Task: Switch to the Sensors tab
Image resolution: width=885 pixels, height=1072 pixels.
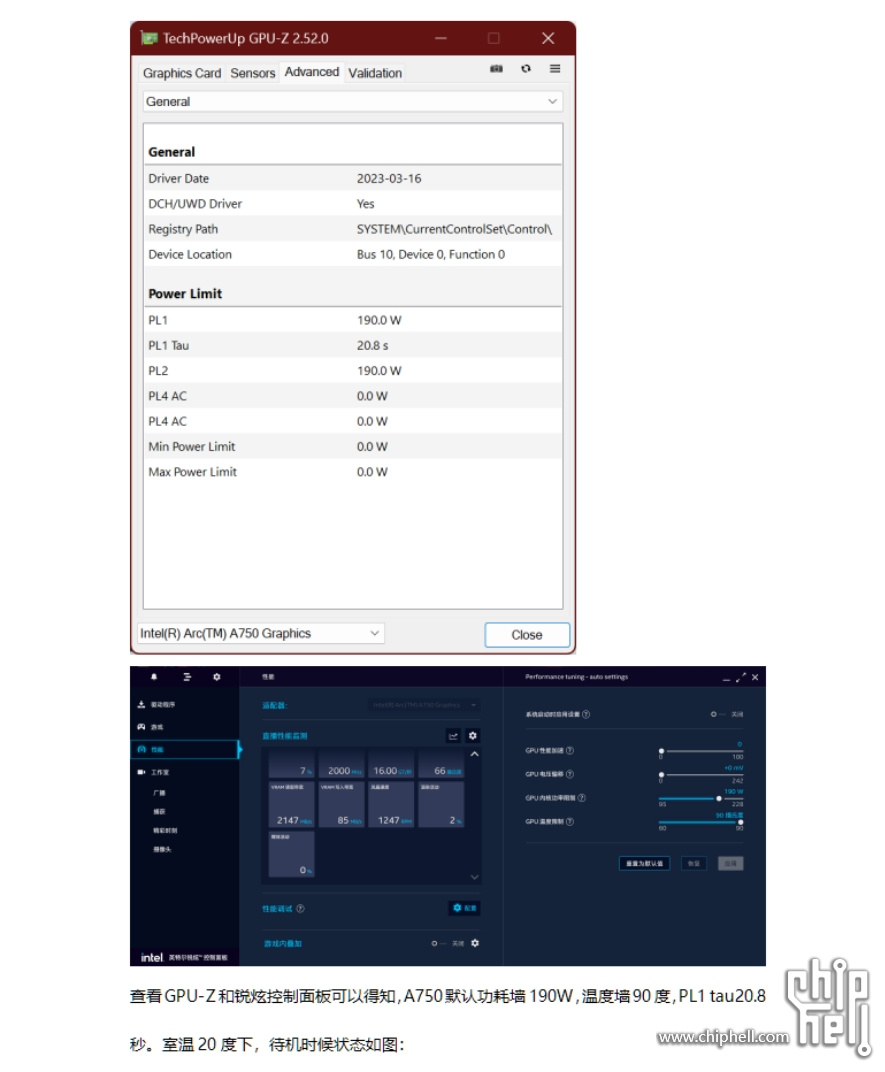Action: pyautogui.click(x=252, y=73)
